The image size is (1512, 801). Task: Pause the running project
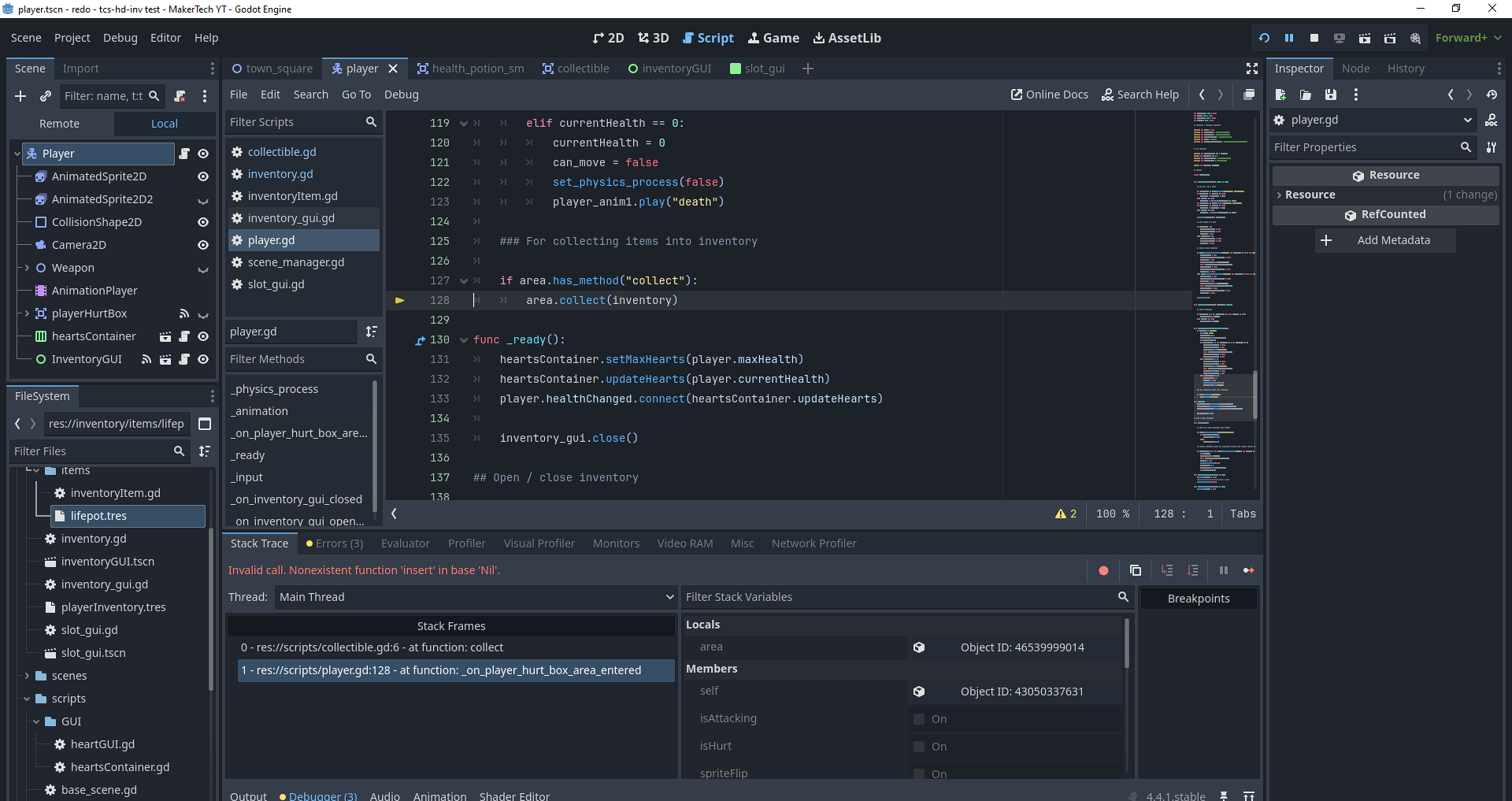coord(1289,38)
